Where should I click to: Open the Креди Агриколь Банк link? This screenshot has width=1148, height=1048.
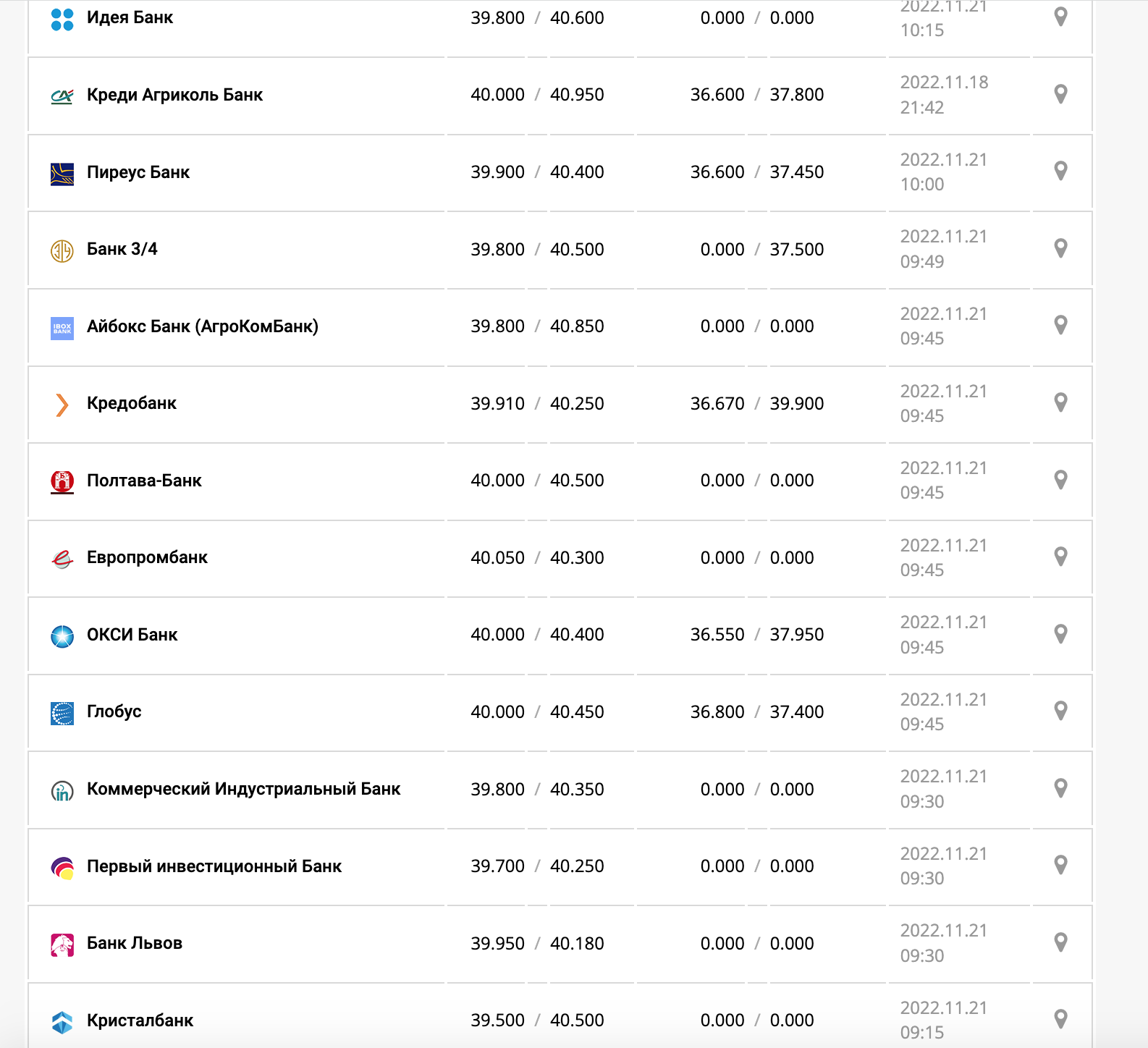pos(174,95)
